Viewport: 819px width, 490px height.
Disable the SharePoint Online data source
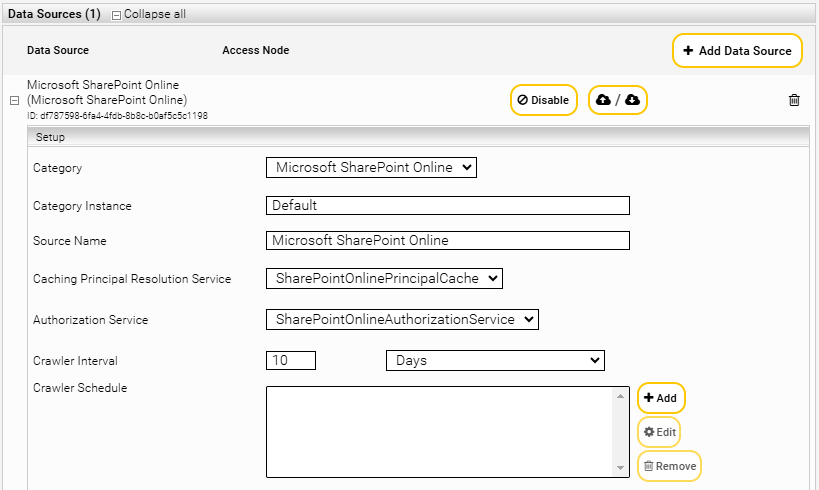(543, 100)
